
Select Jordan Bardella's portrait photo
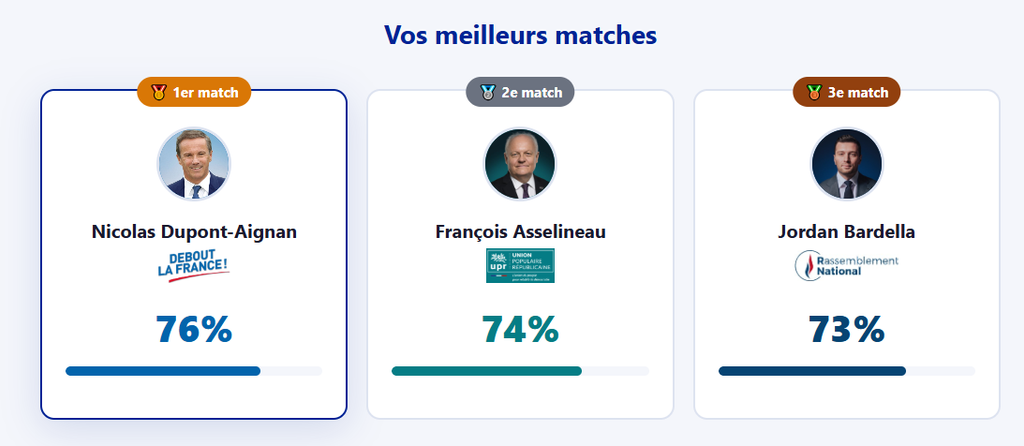tap(846, 164)
